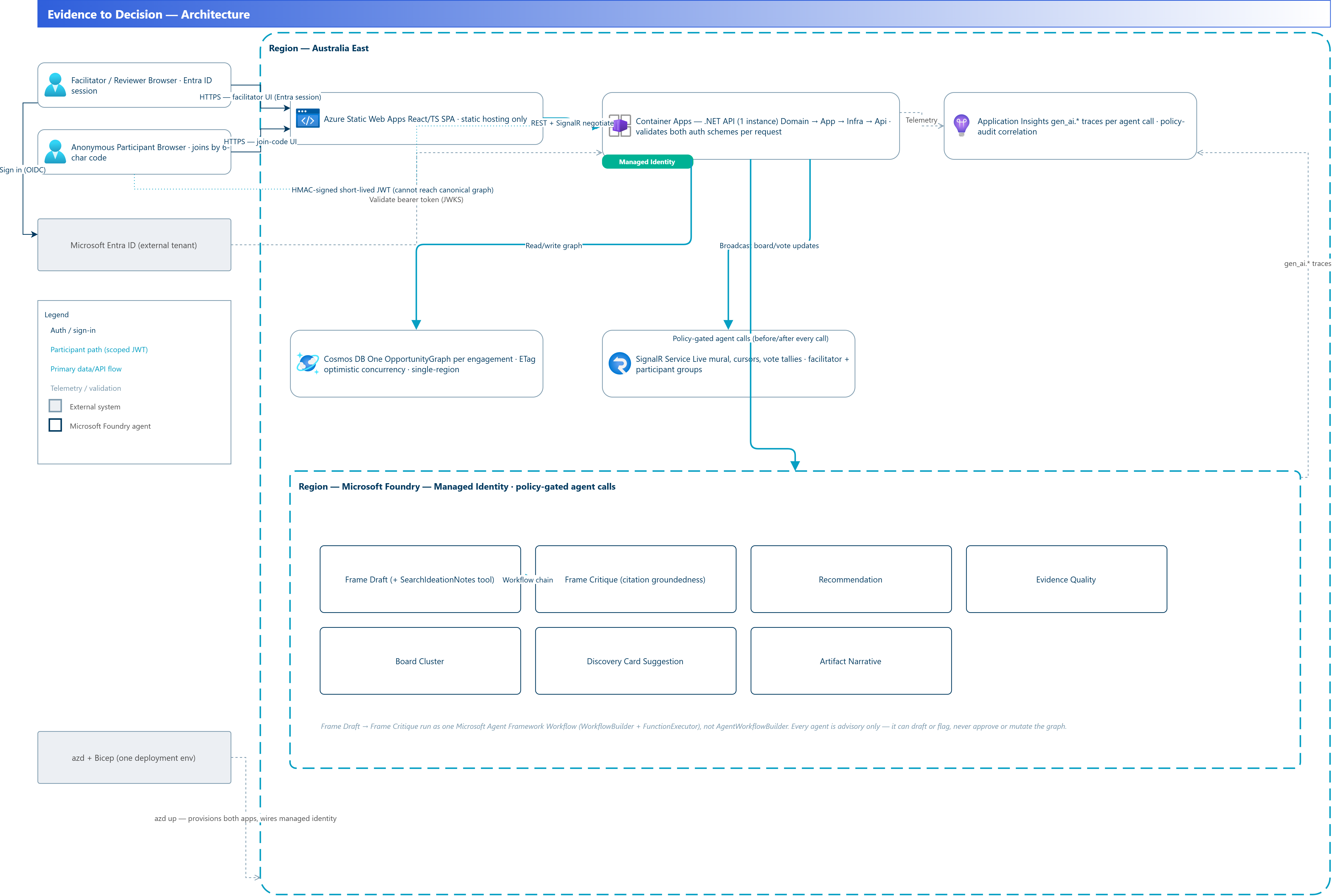Click the Container Apps .NET API description
The height and width of the screenshot is (896, 1332).
coord(763,126)
